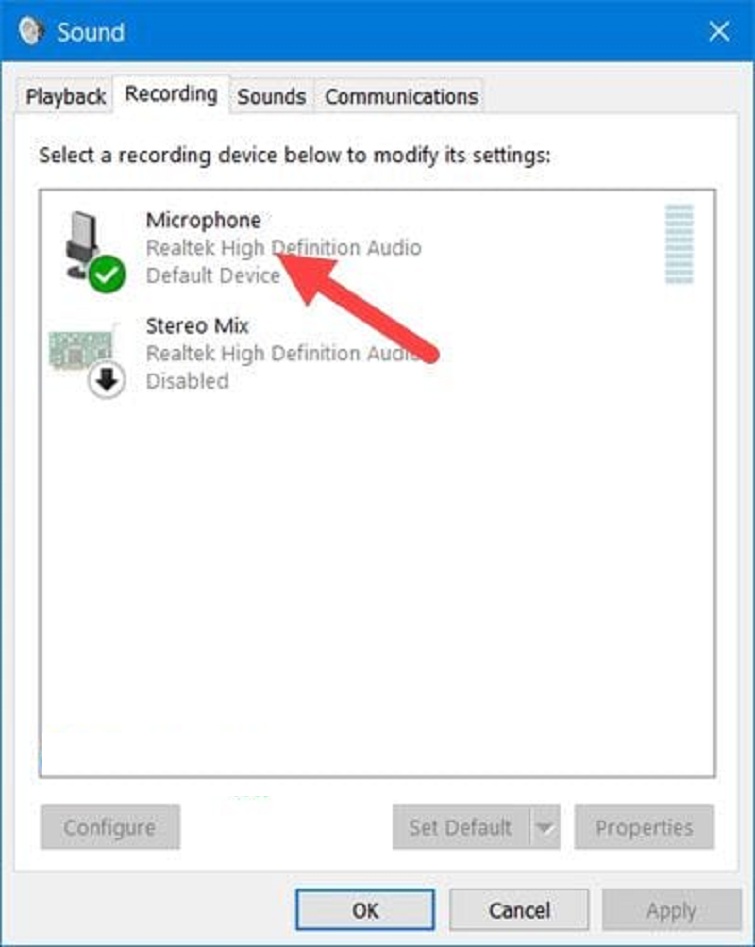Click the Stereo Mix sound card icon
The height and width of the screenshot is (947, 755).
coord(81,349)
